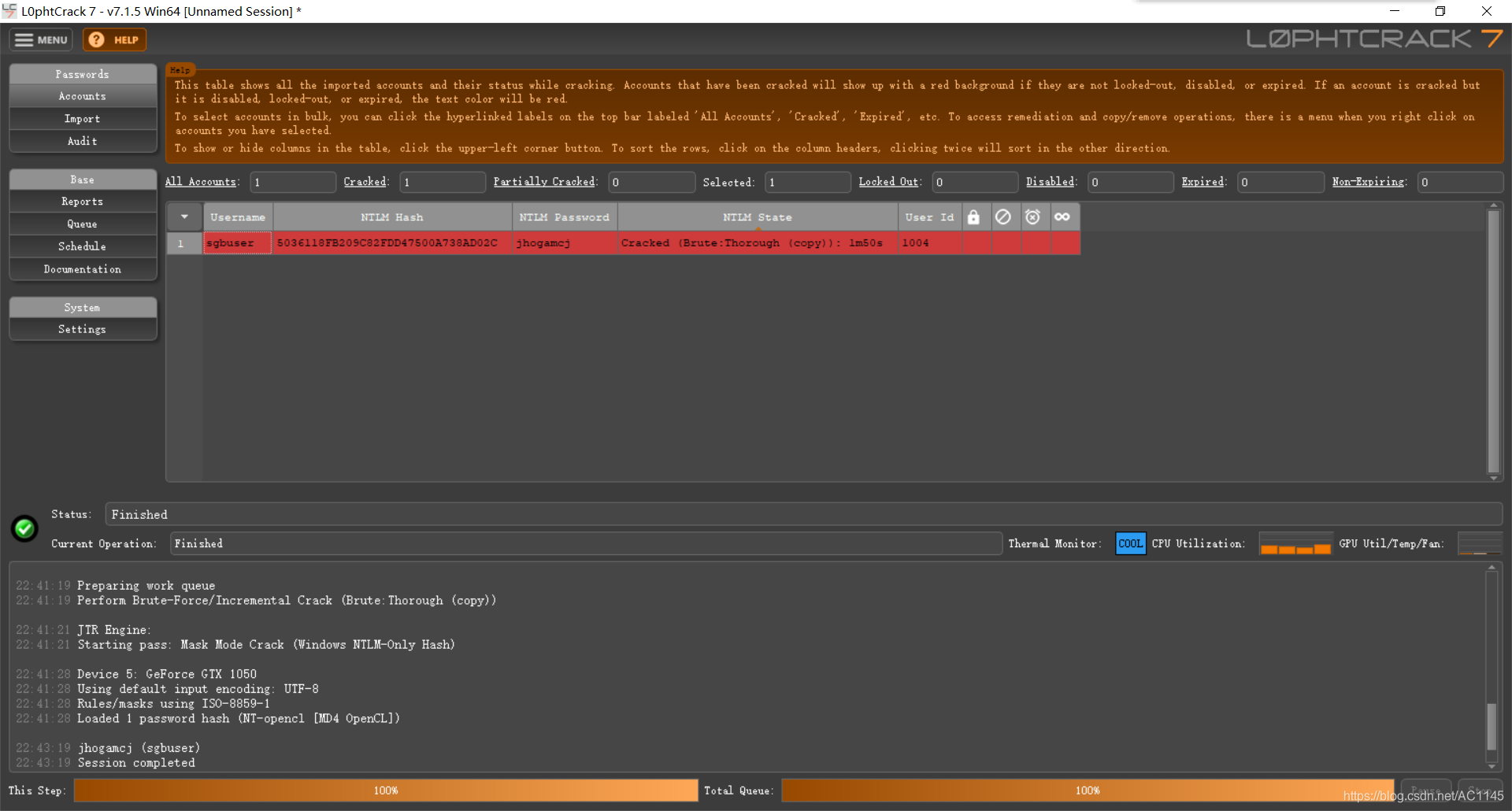Click the Cracked (Brute:Thorough (copy)) state cell
The width and height of the screenshot is (1512, 811).
758,243
